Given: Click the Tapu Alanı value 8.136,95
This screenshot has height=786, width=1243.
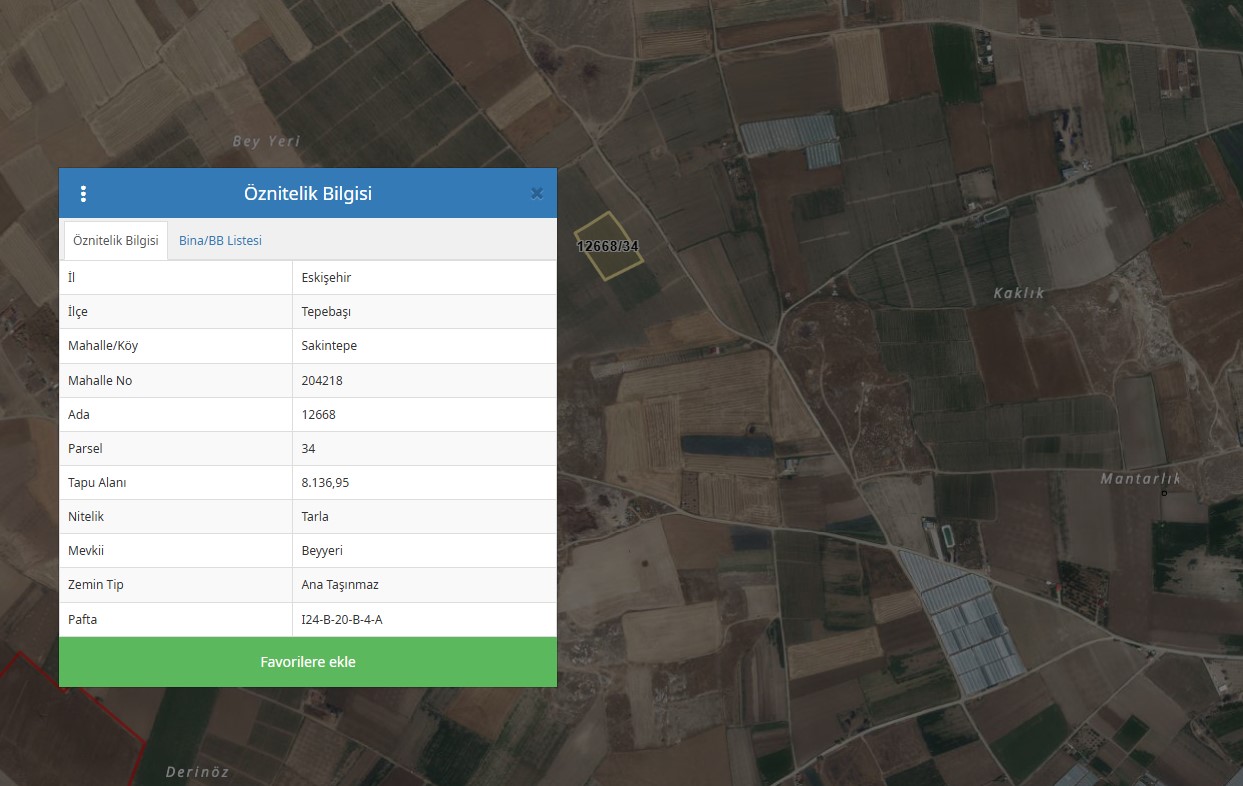Looking at the screenshot, I should [325, 482].
